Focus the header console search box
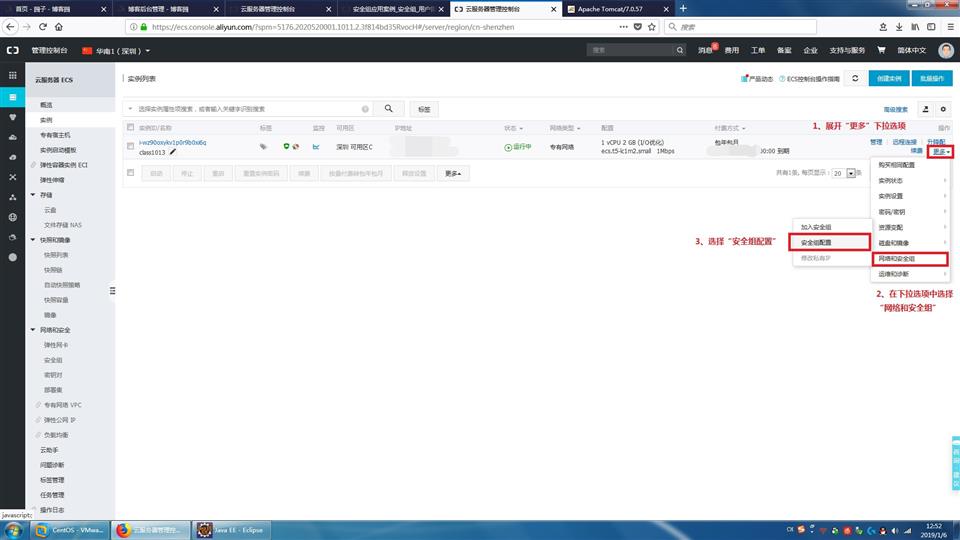 [x=631, y=50]
